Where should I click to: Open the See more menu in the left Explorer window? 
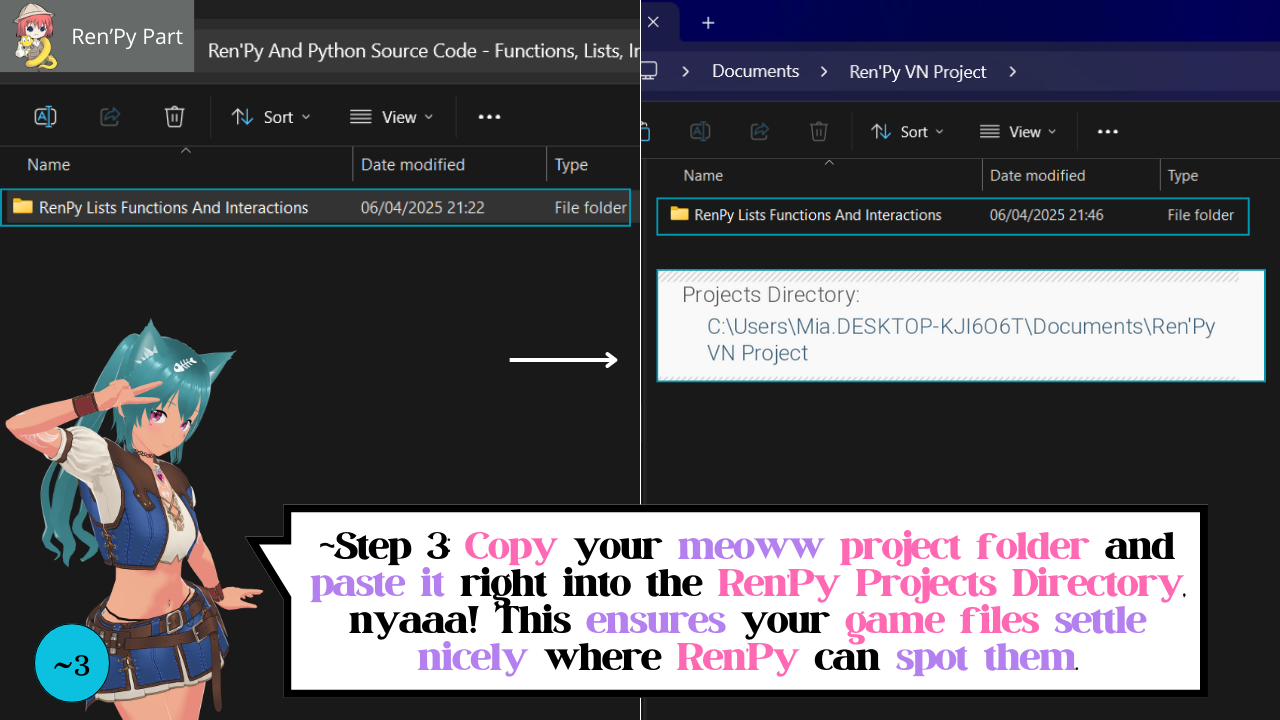click(x=489, y=117)
